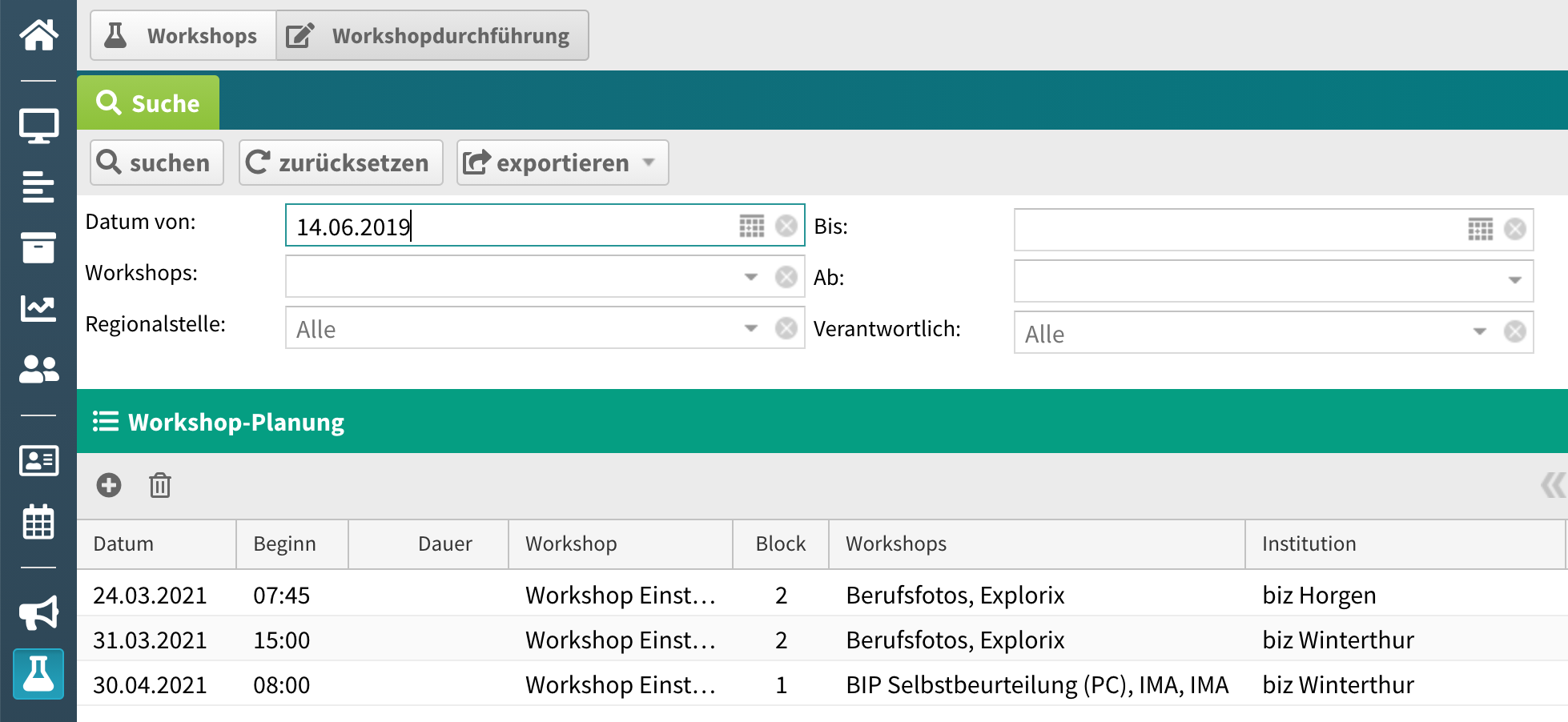This screenshot has height=722, width=1568.
Task: Open the archive box icon in sidebar
Action: pos(38,247)
